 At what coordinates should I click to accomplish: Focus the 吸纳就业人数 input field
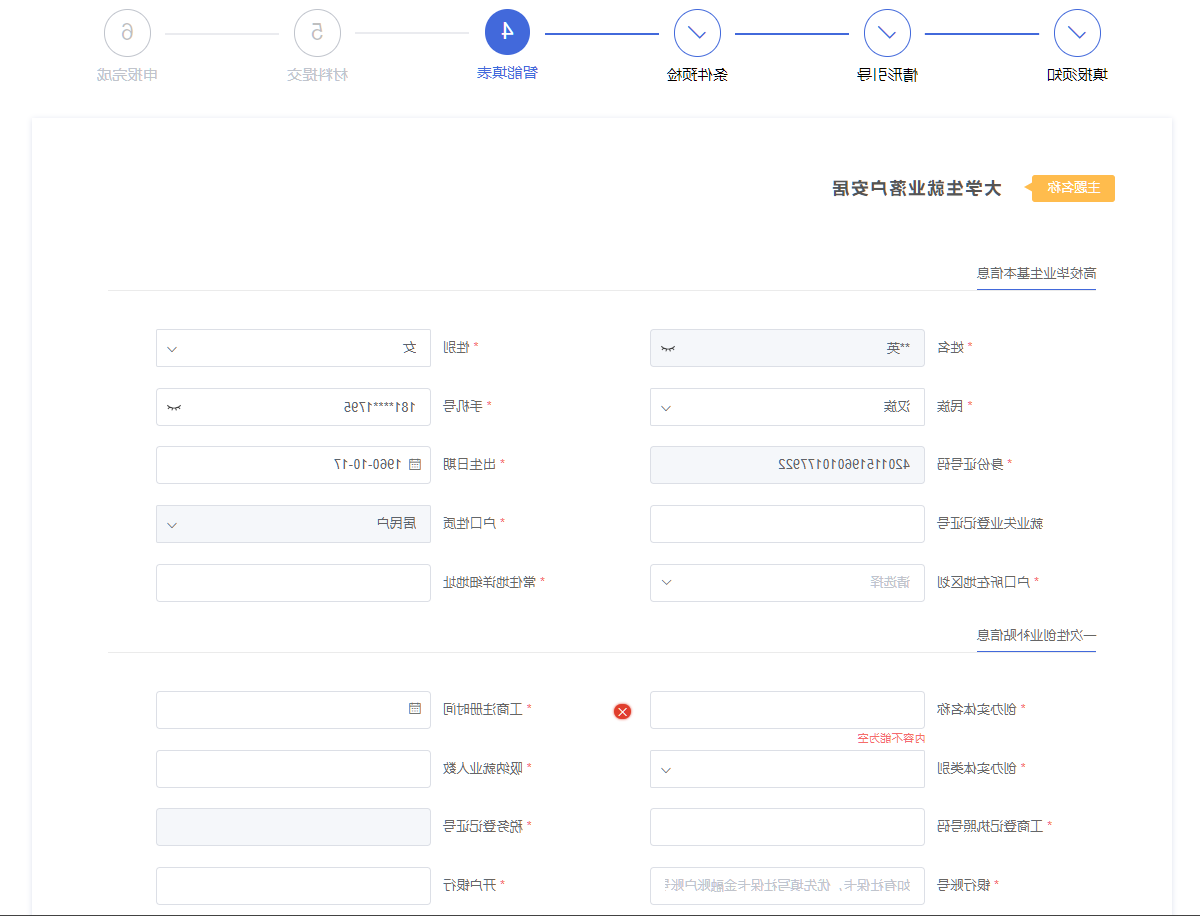[x=293, y=769]
